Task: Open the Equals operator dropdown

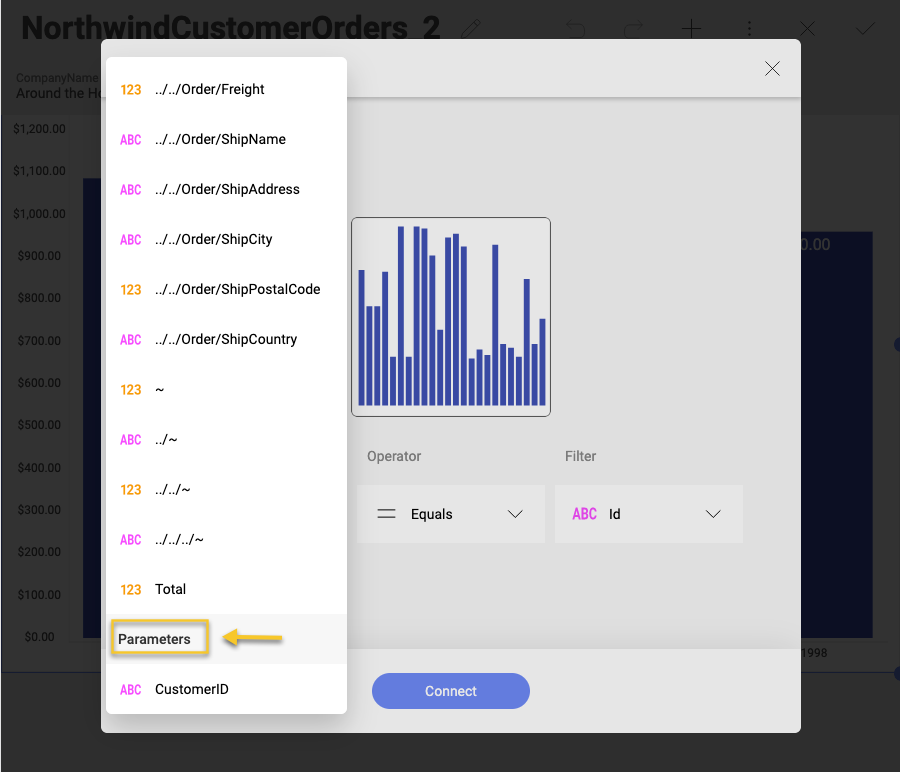Action: (450, 514)
